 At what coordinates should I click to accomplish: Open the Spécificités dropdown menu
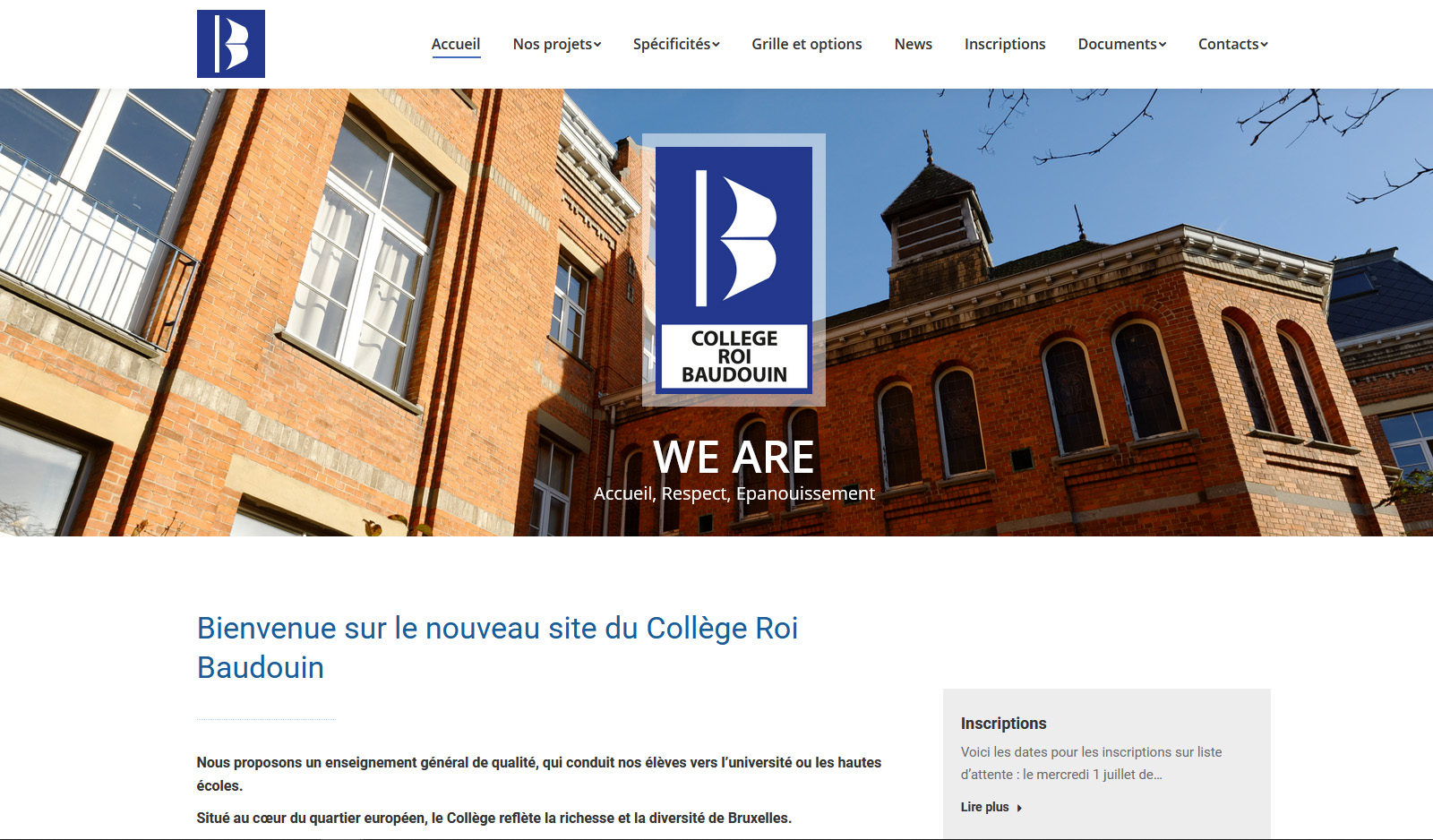point(676,44)
